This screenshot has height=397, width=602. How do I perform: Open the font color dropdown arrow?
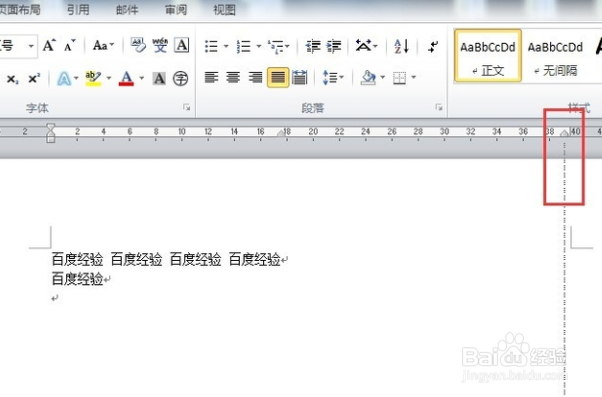(x=142, y=78)
